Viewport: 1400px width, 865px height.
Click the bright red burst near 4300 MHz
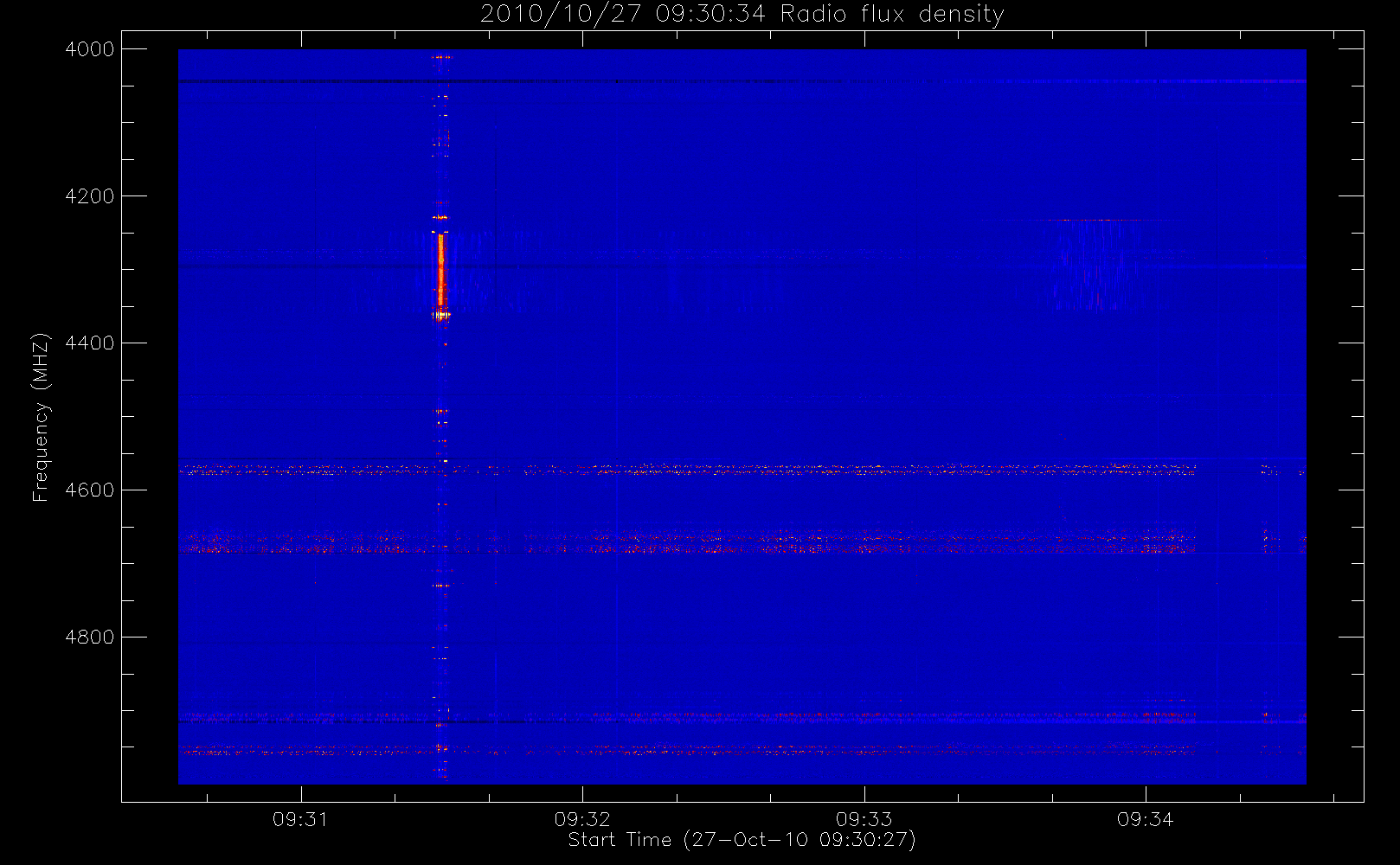point(440,271)
